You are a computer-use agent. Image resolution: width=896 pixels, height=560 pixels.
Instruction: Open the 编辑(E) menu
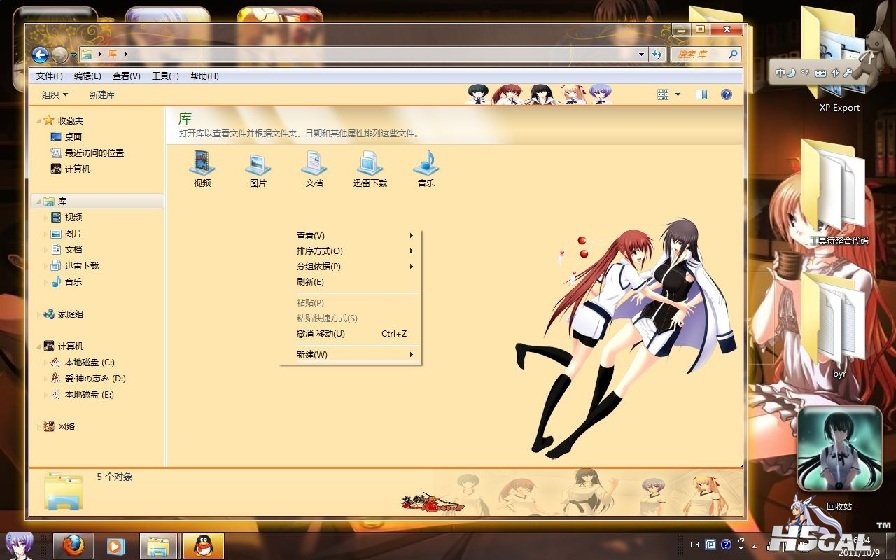coord(87,76)
